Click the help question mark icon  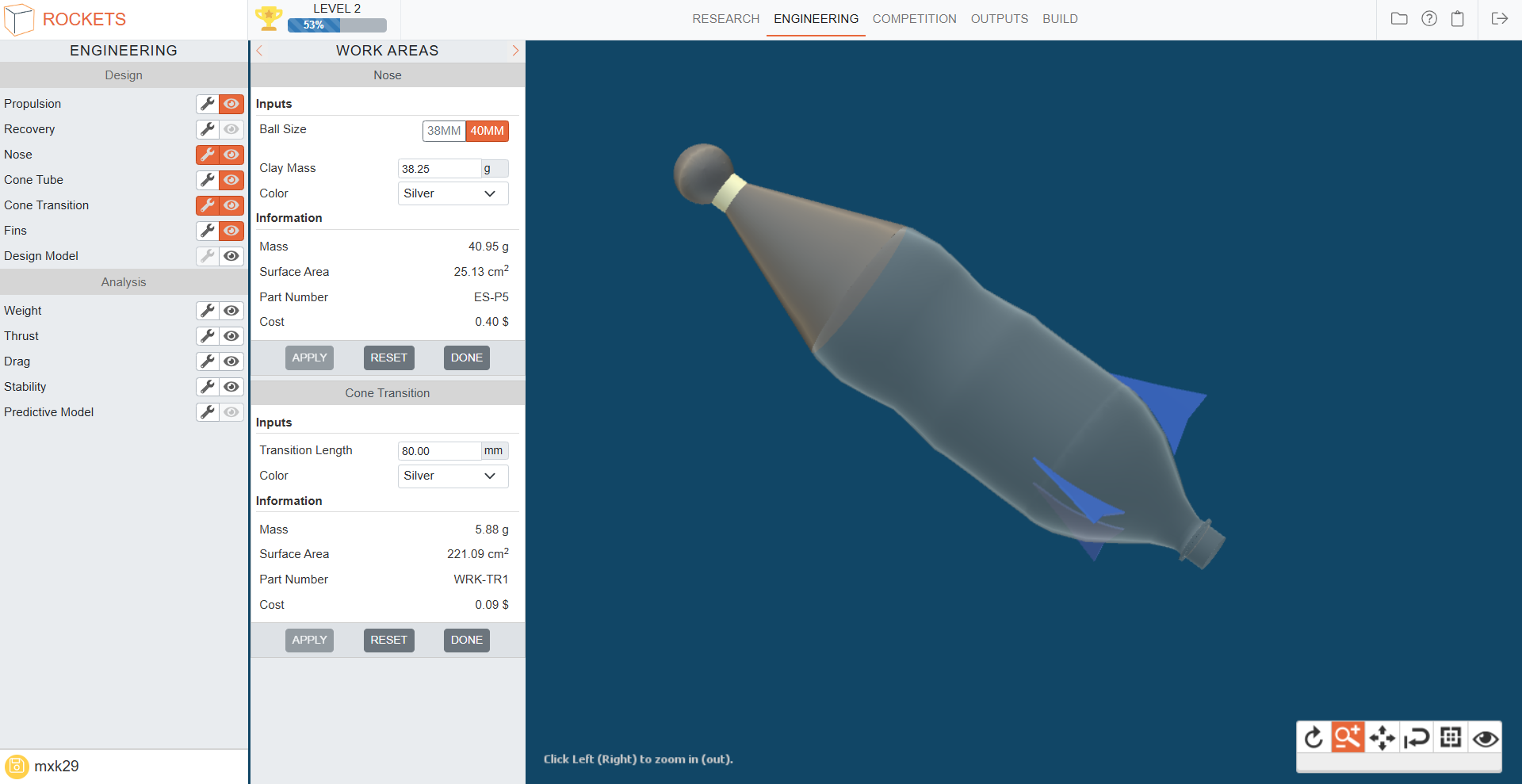point(1428,19)
